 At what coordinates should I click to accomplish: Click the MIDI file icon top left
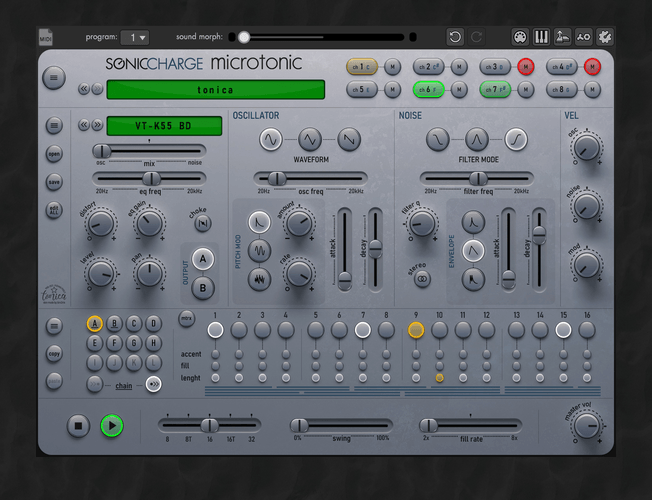(x=46, y=37)
